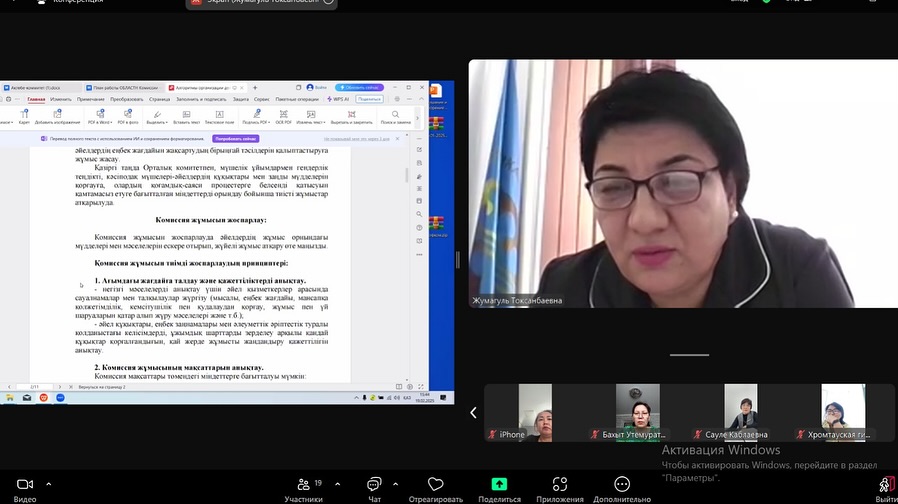Open the Преобразовать ribbon tab
The width and height of the screenshot is (898, 504).
pyautogui.click(x=127, y=99)
